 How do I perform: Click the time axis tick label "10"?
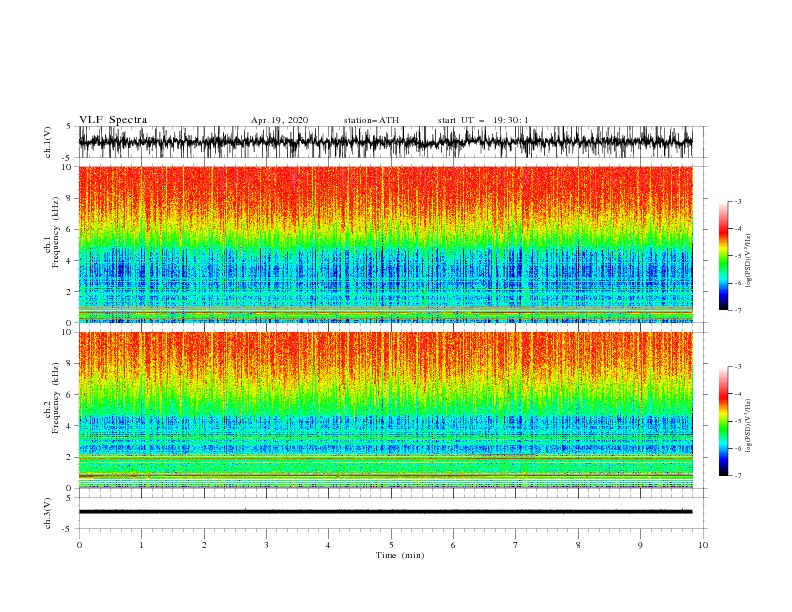[703, 545]
